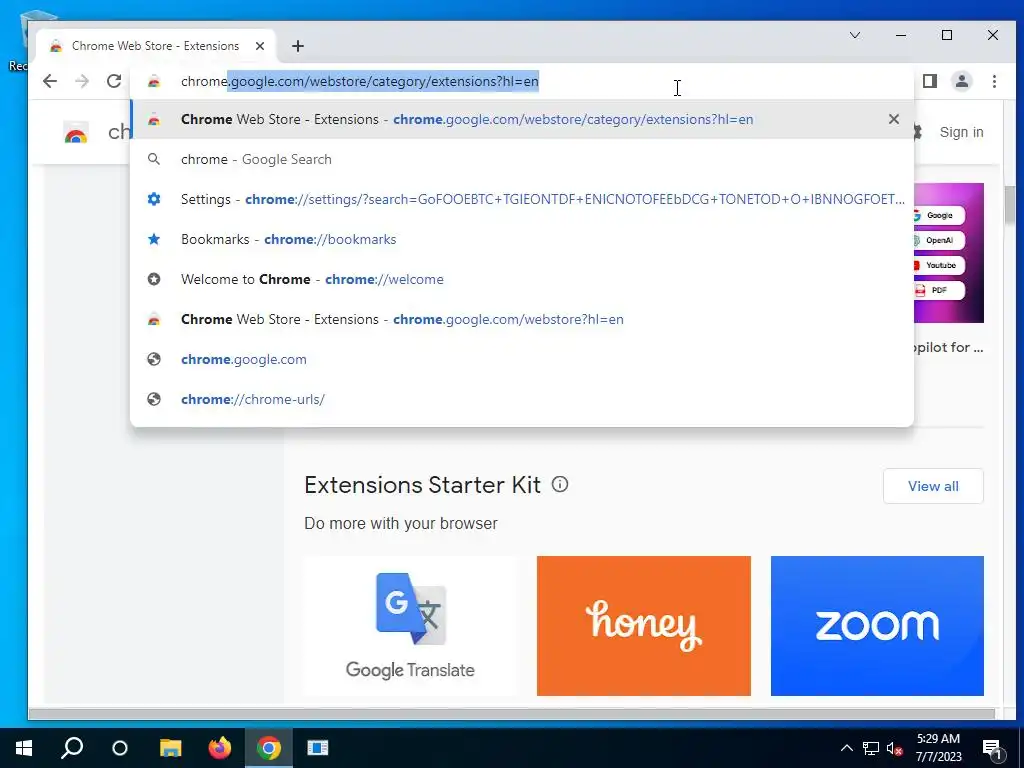Open the tab search chevron in title bar

pos(855,35)
